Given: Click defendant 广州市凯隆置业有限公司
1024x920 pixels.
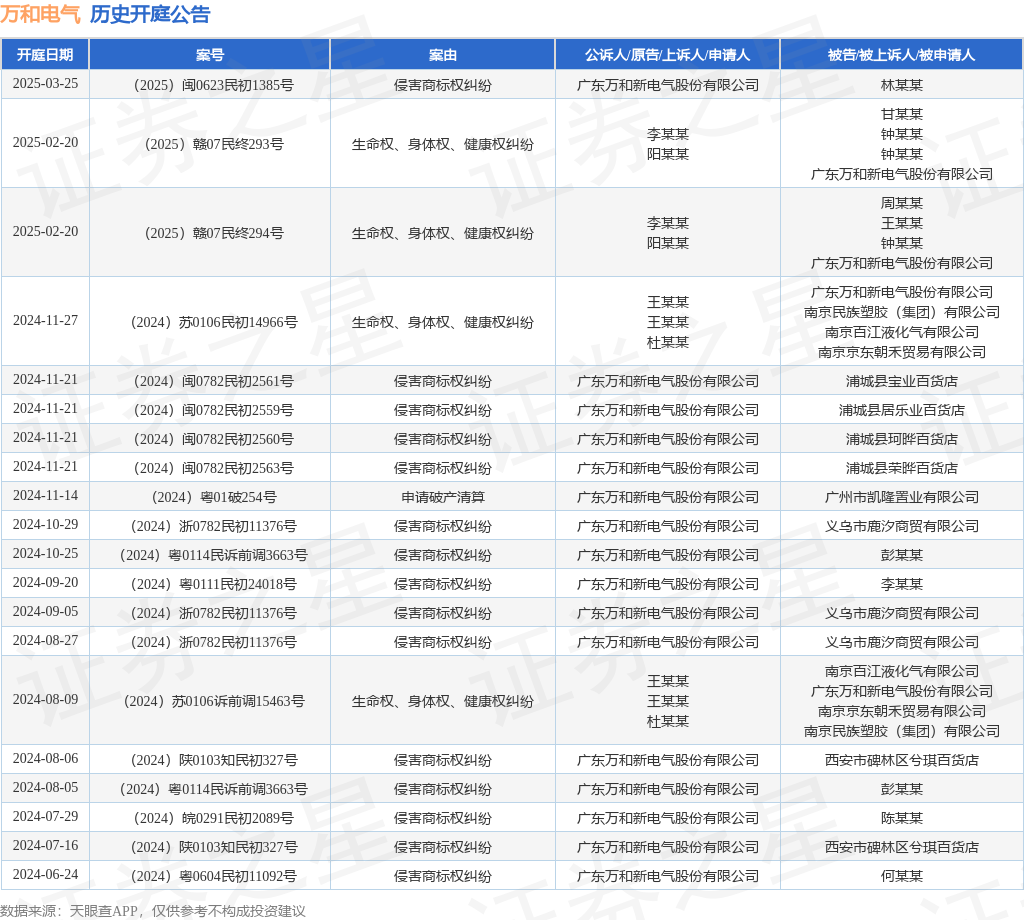Looking at the screenshot, I should [x=902, y=497].
